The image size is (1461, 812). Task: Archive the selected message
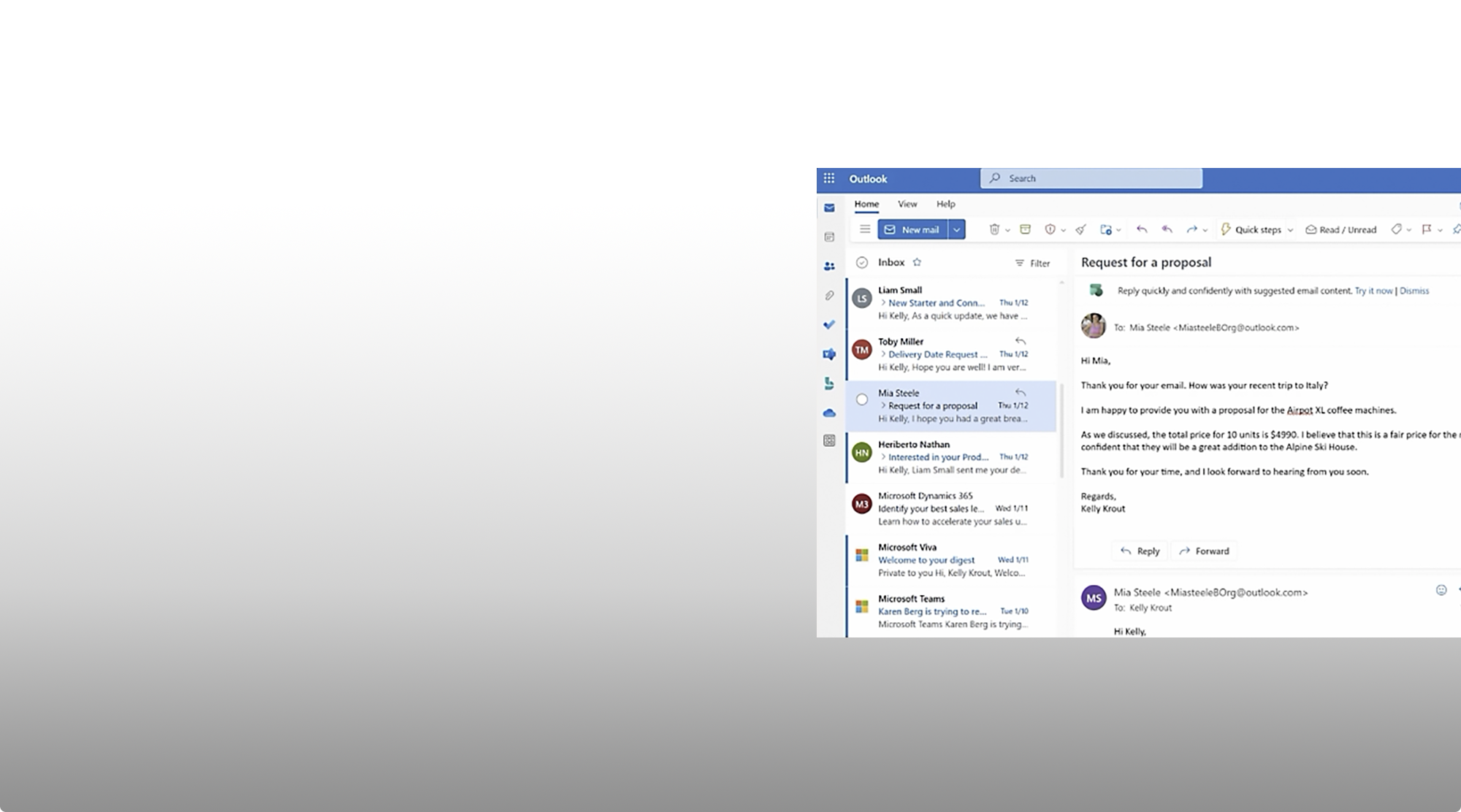click(1025, 229)
